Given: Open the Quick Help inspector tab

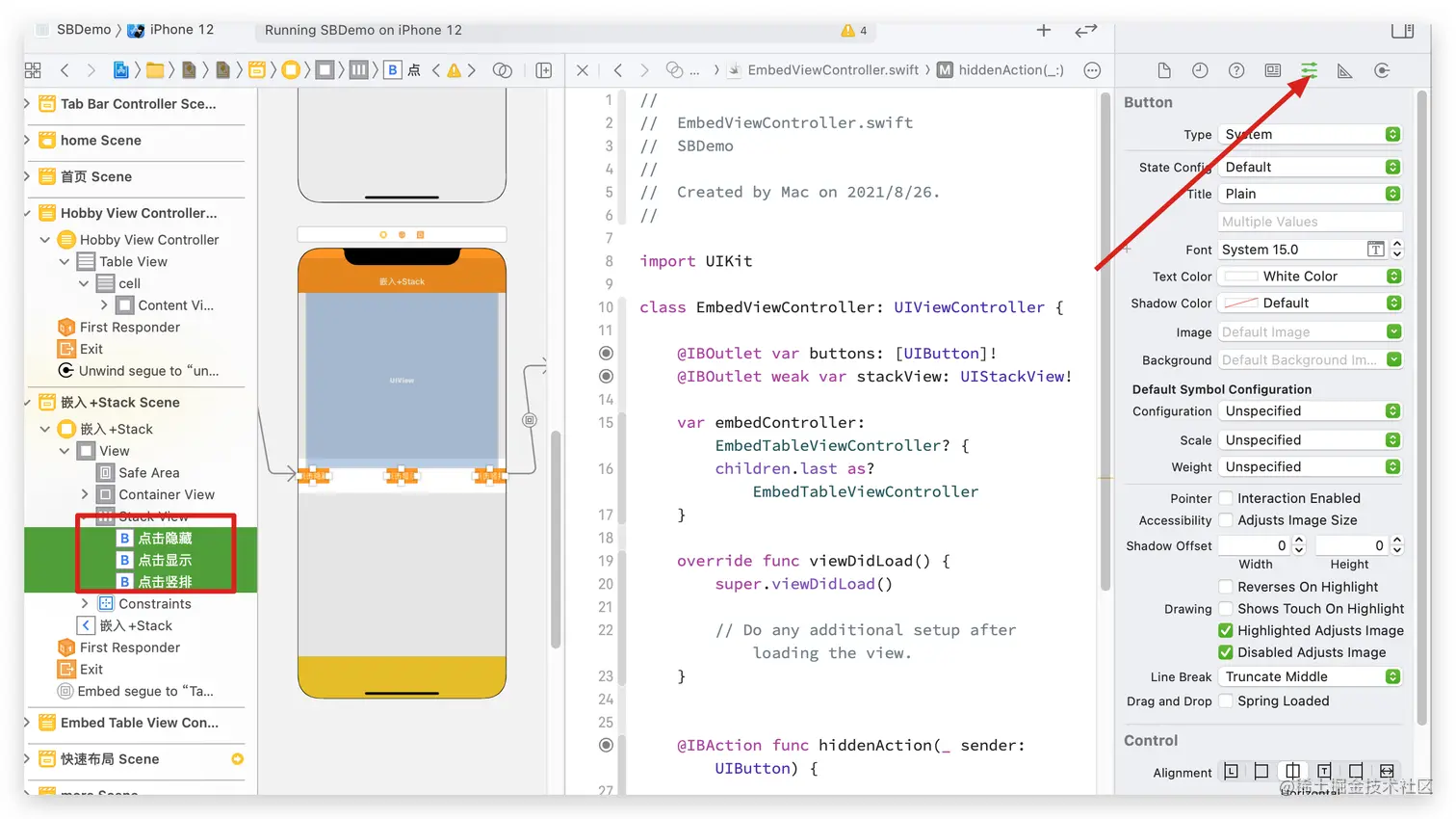Looking at the screenshot, I should pos(1236,70).
